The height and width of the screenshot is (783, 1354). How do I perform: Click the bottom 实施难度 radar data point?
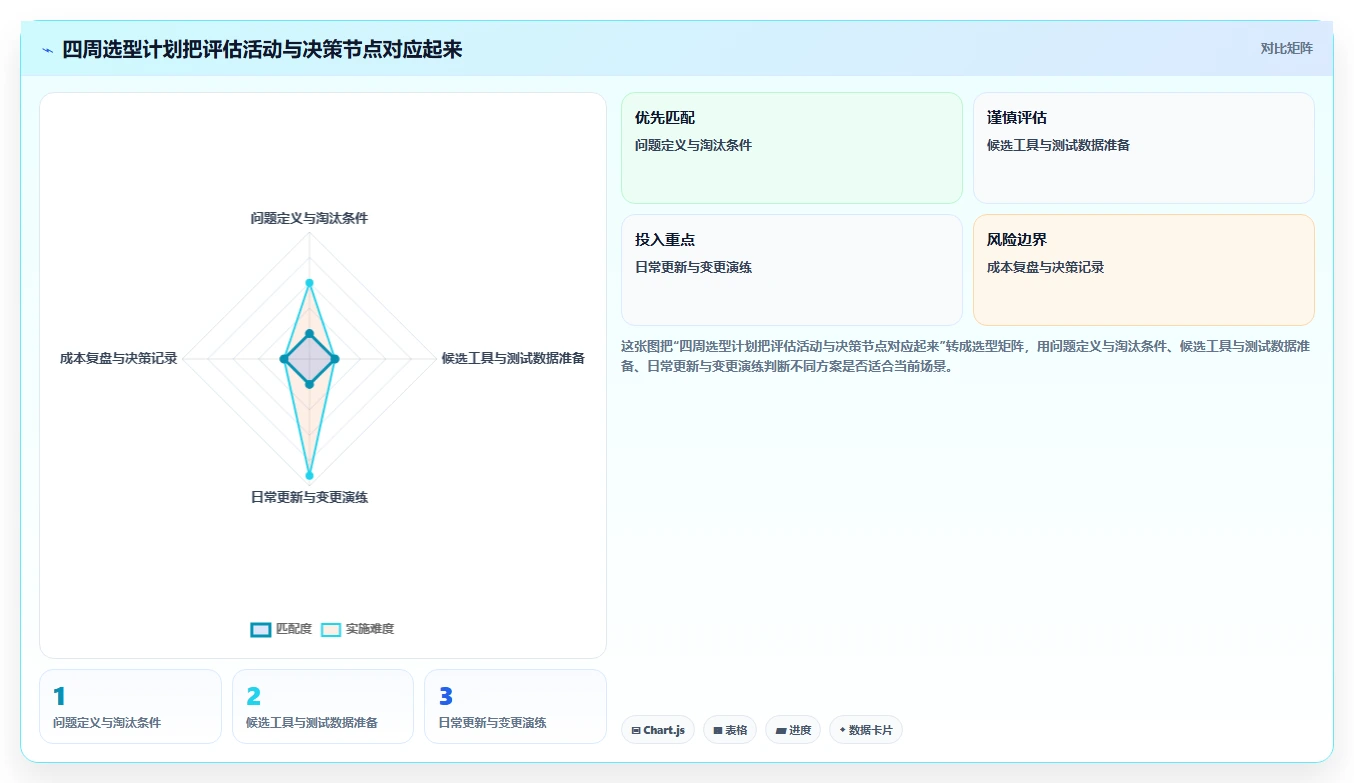click(309, 475)
